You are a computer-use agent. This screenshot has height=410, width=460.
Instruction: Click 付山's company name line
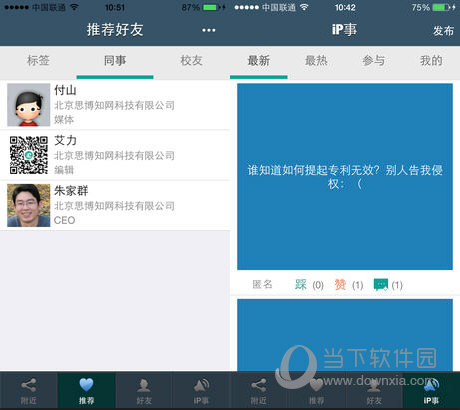coord(114,105)
